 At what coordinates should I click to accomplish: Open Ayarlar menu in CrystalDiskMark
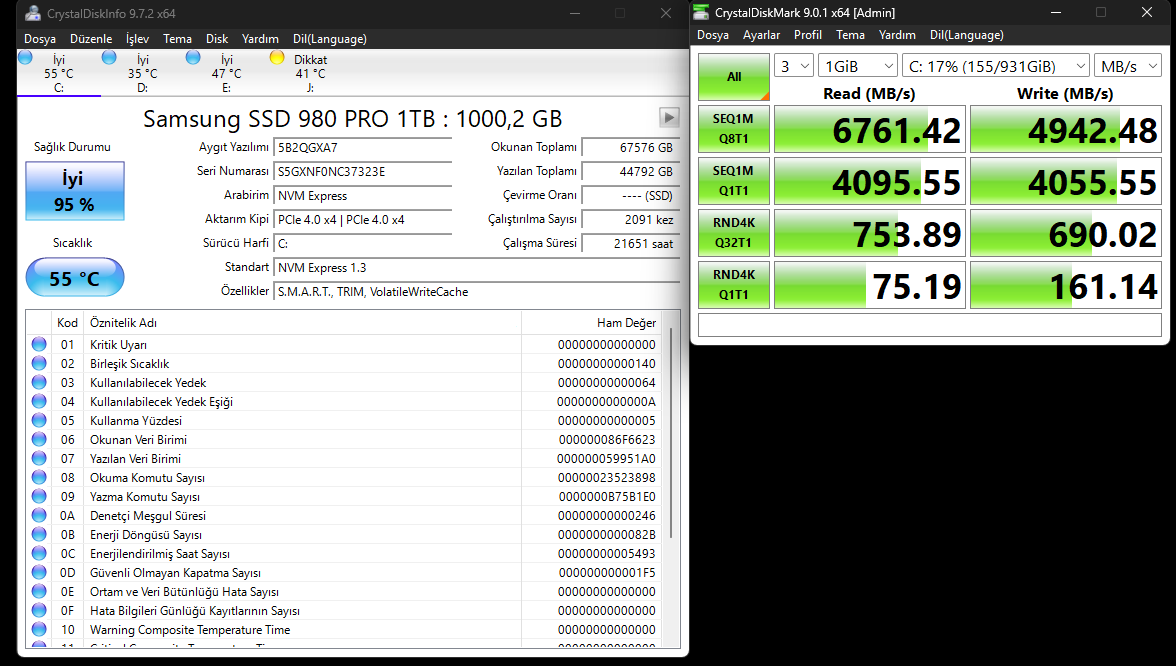pyautogui.click(x=761, y=34)
